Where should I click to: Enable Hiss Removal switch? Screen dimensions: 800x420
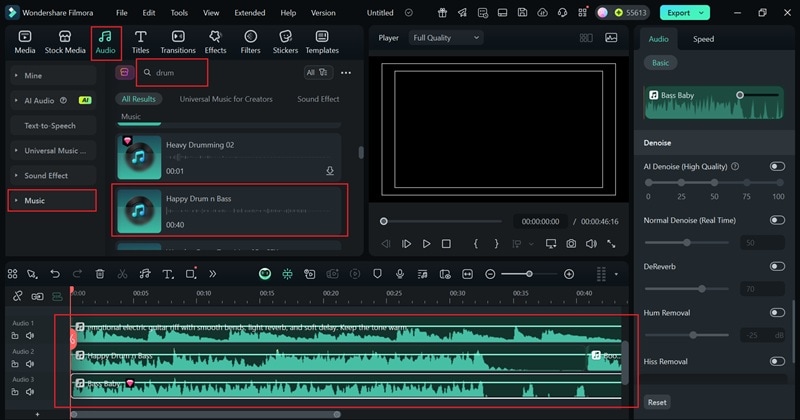tap(777, 361)
